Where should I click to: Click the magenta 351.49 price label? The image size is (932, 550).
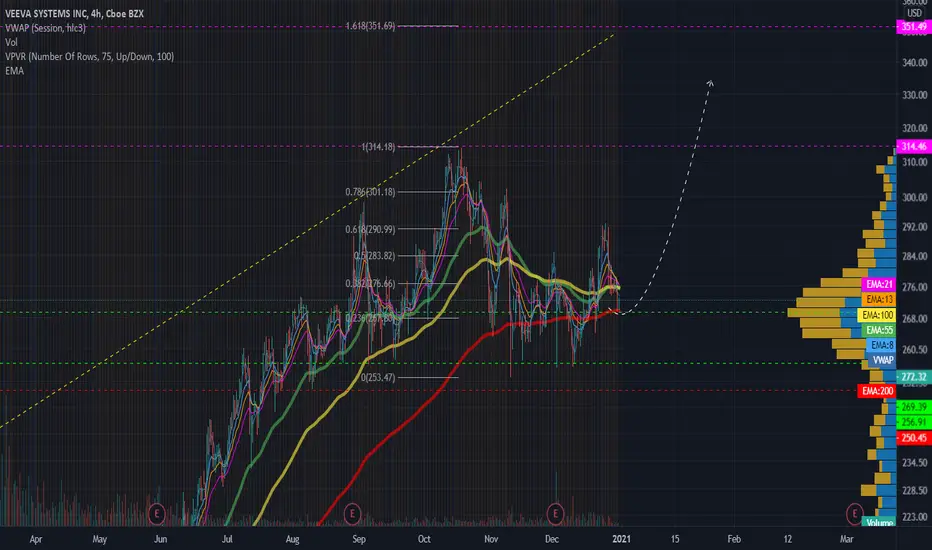(x=914, y=27)
